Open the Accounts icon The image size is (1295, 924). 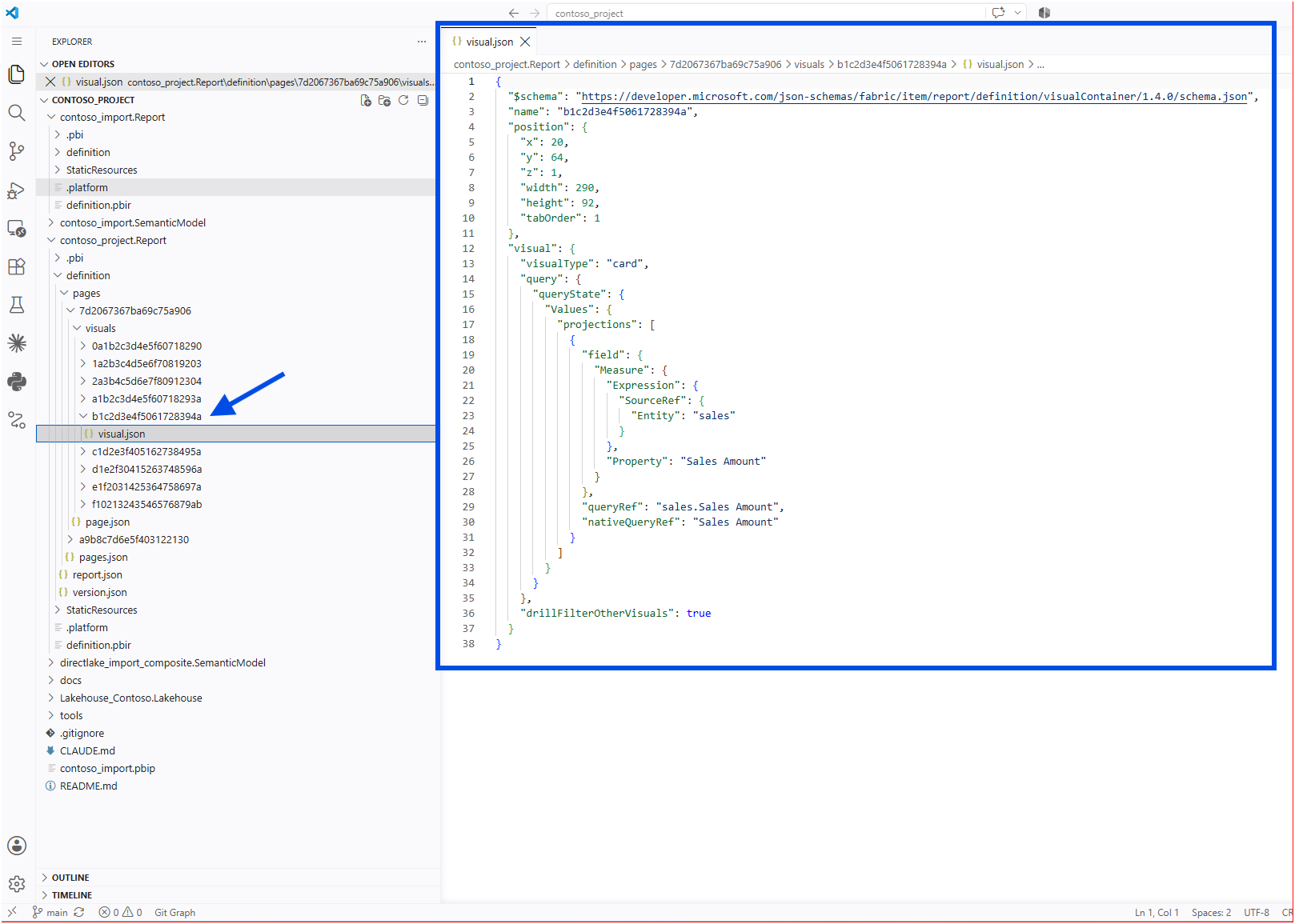click(17, 846)
